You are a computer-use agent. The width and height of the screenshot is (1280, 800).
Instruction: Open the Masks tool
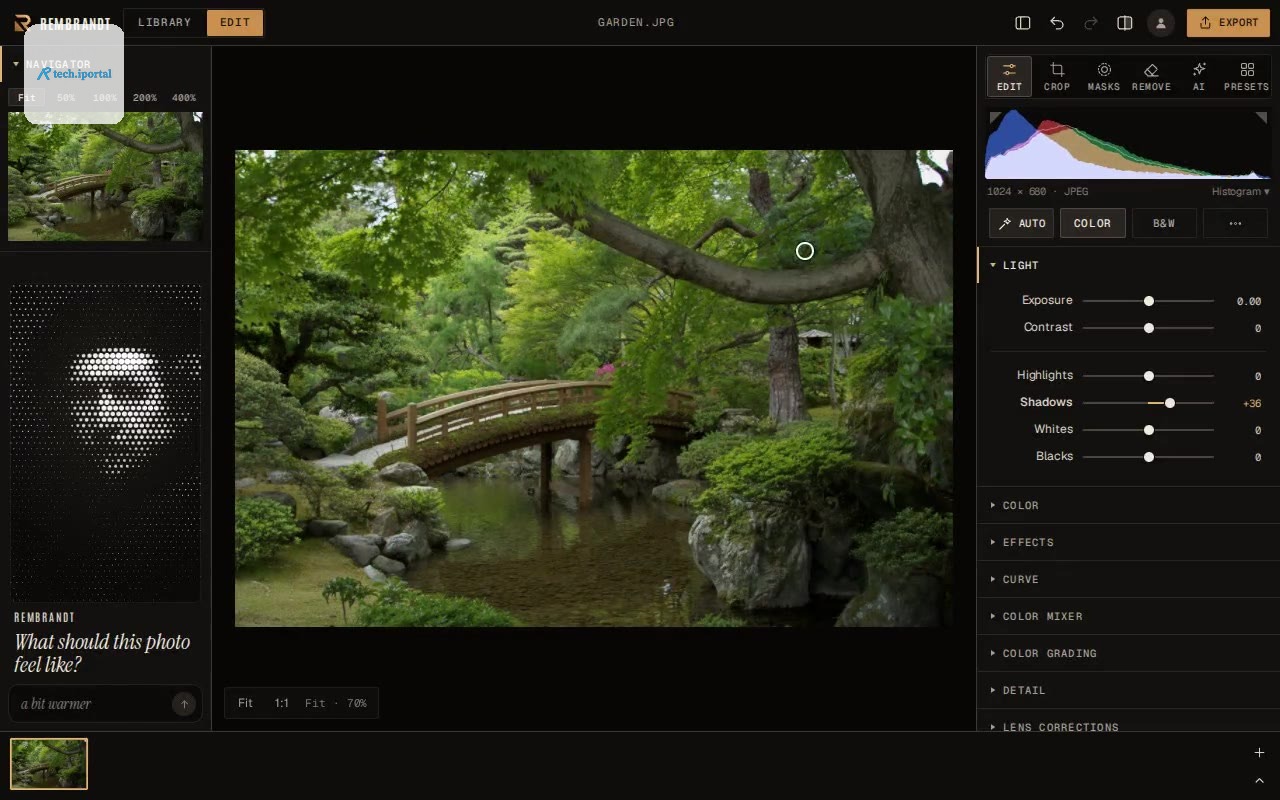(1104, 76)
